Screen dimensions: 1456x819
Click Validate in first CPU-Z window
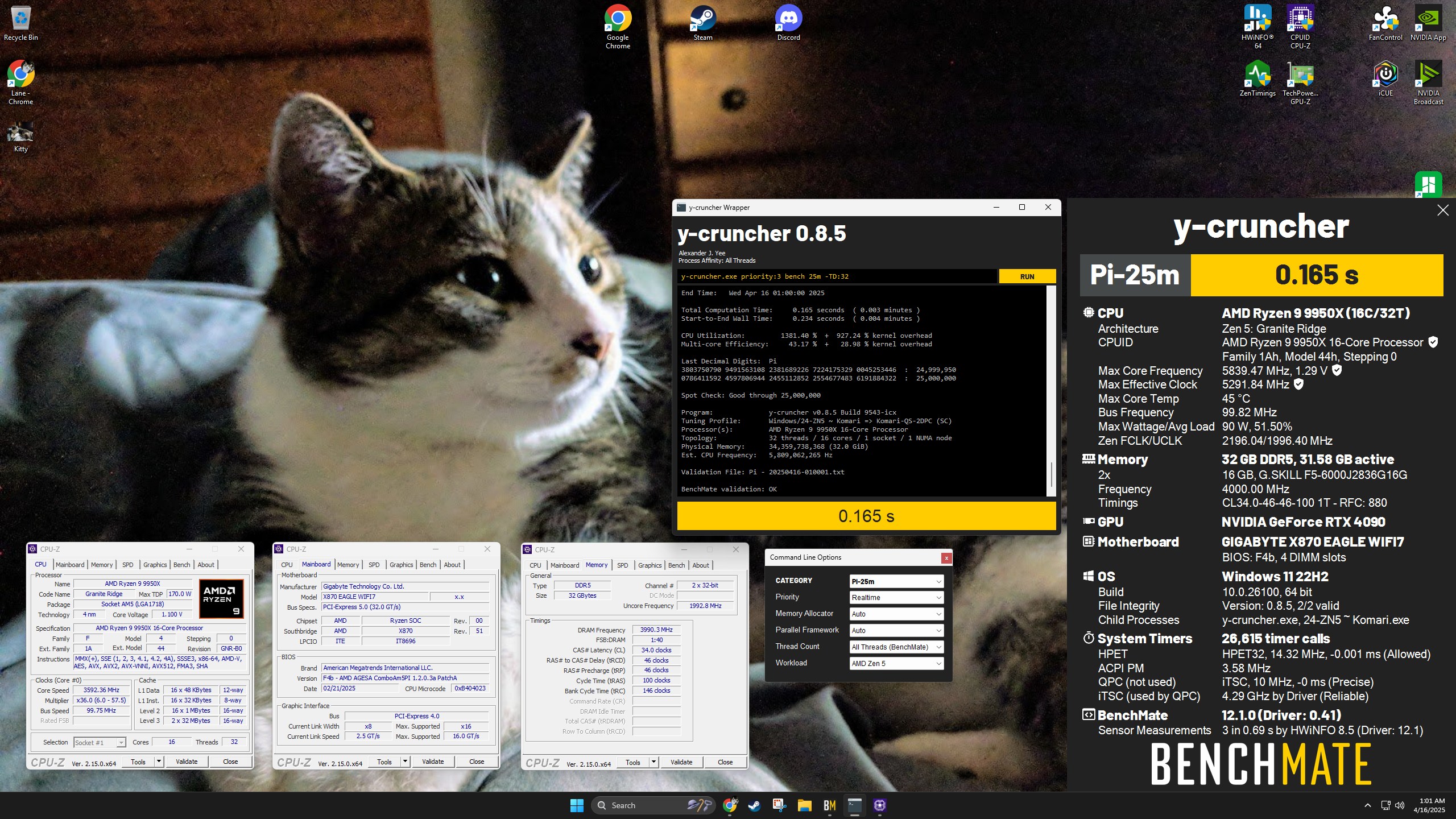[x=187, y=762]
